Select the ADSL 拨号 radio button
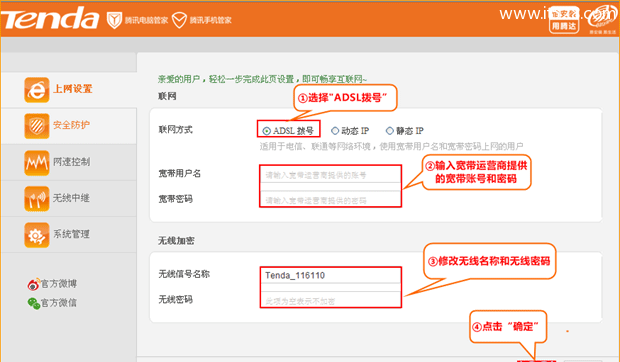 (x=267, y=131)
